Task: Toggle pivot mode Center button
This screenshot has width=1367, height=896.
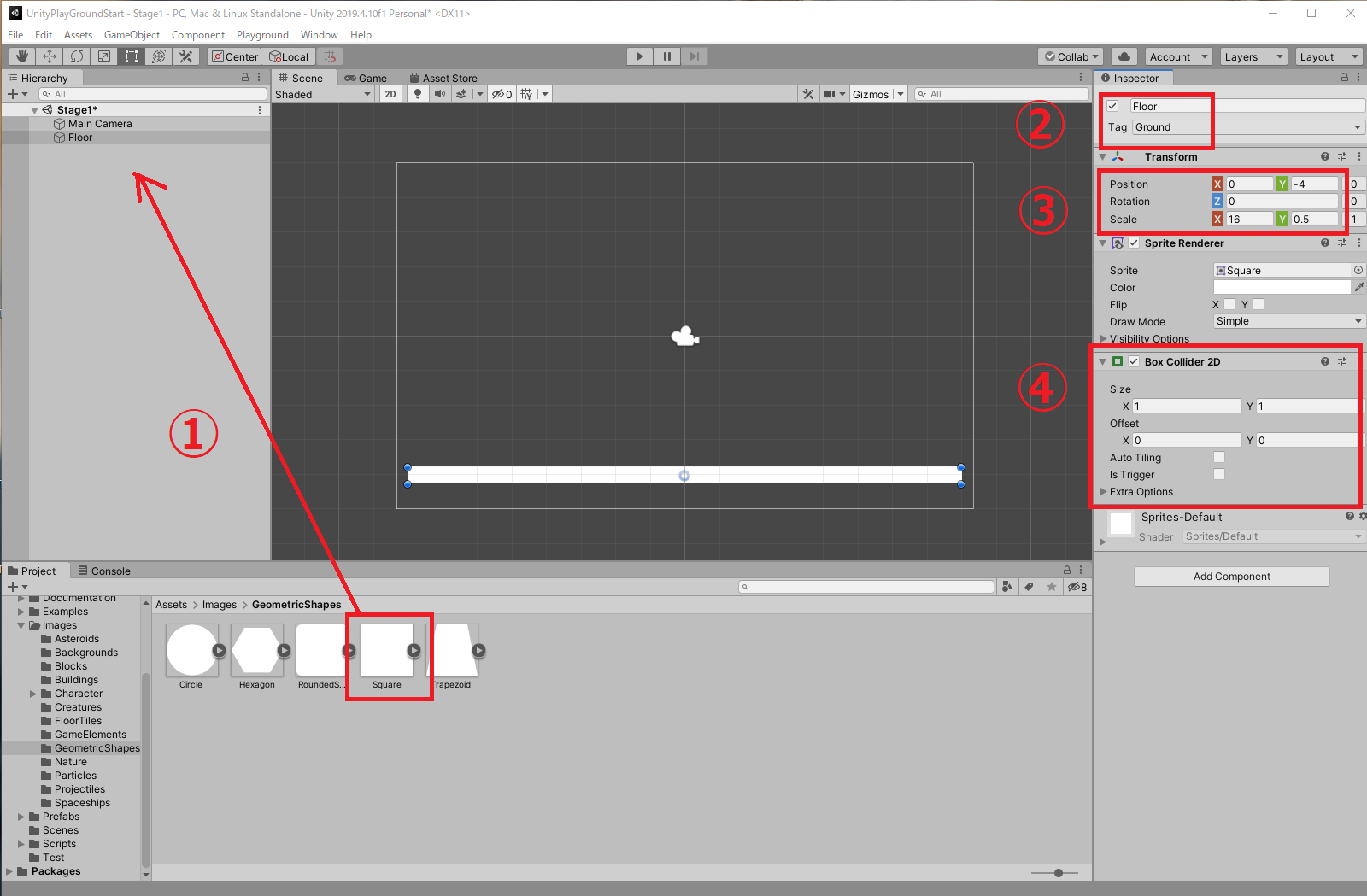Action: pos(235,56)
